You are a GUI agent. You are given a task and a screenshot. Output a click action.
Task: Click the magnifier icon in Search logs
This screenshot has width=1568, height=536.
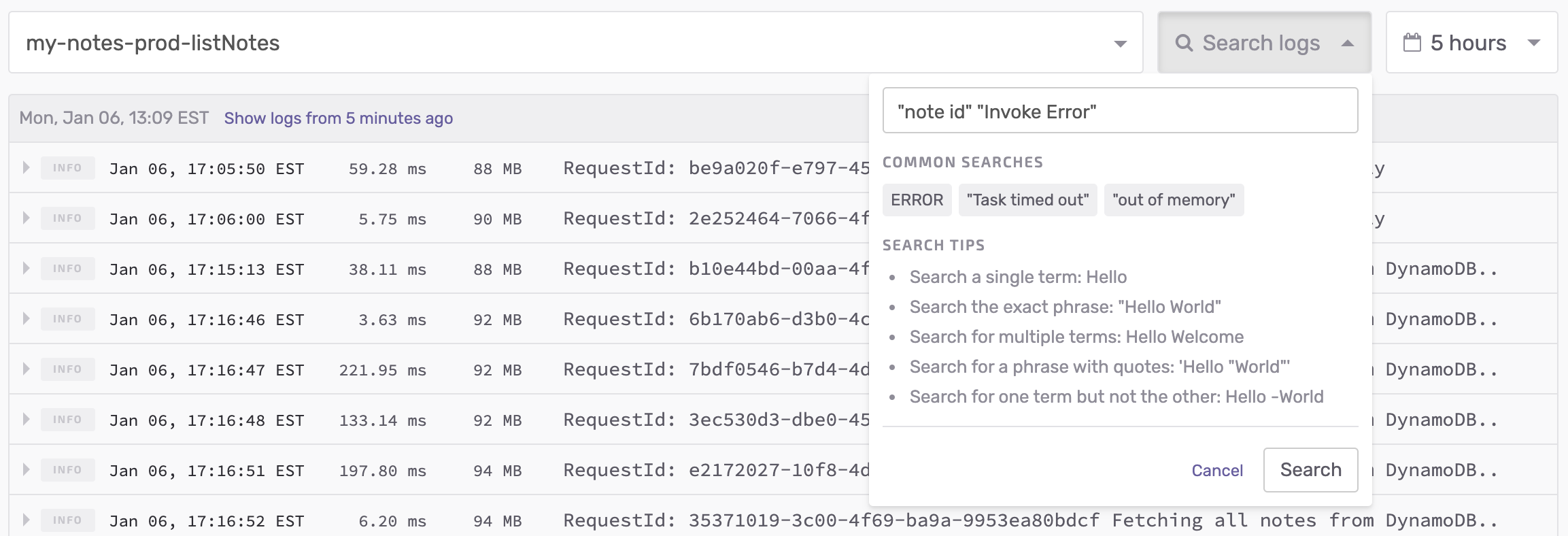(1184, 43)
